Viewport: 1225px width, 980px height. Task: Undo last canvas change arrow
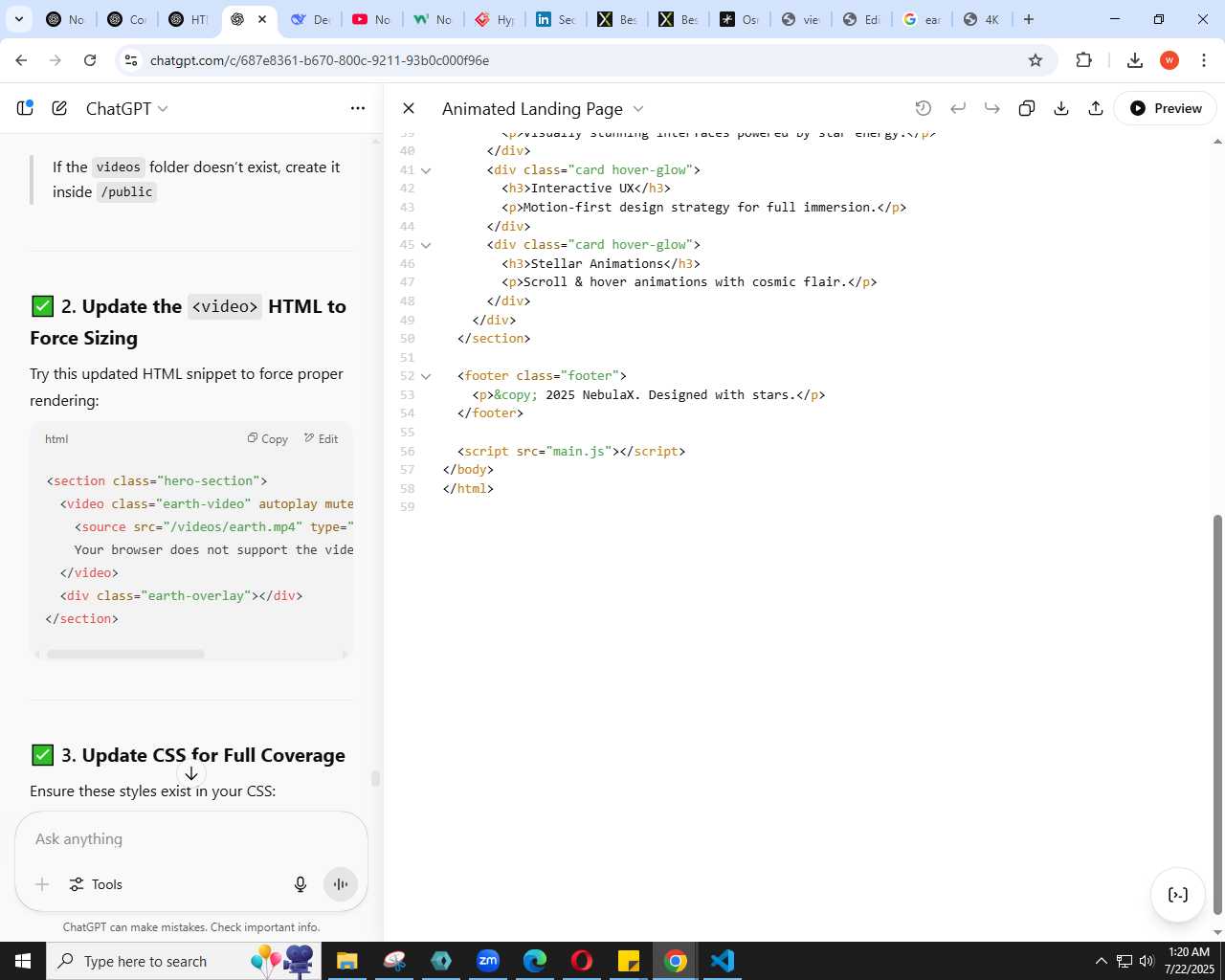point(958,108)
